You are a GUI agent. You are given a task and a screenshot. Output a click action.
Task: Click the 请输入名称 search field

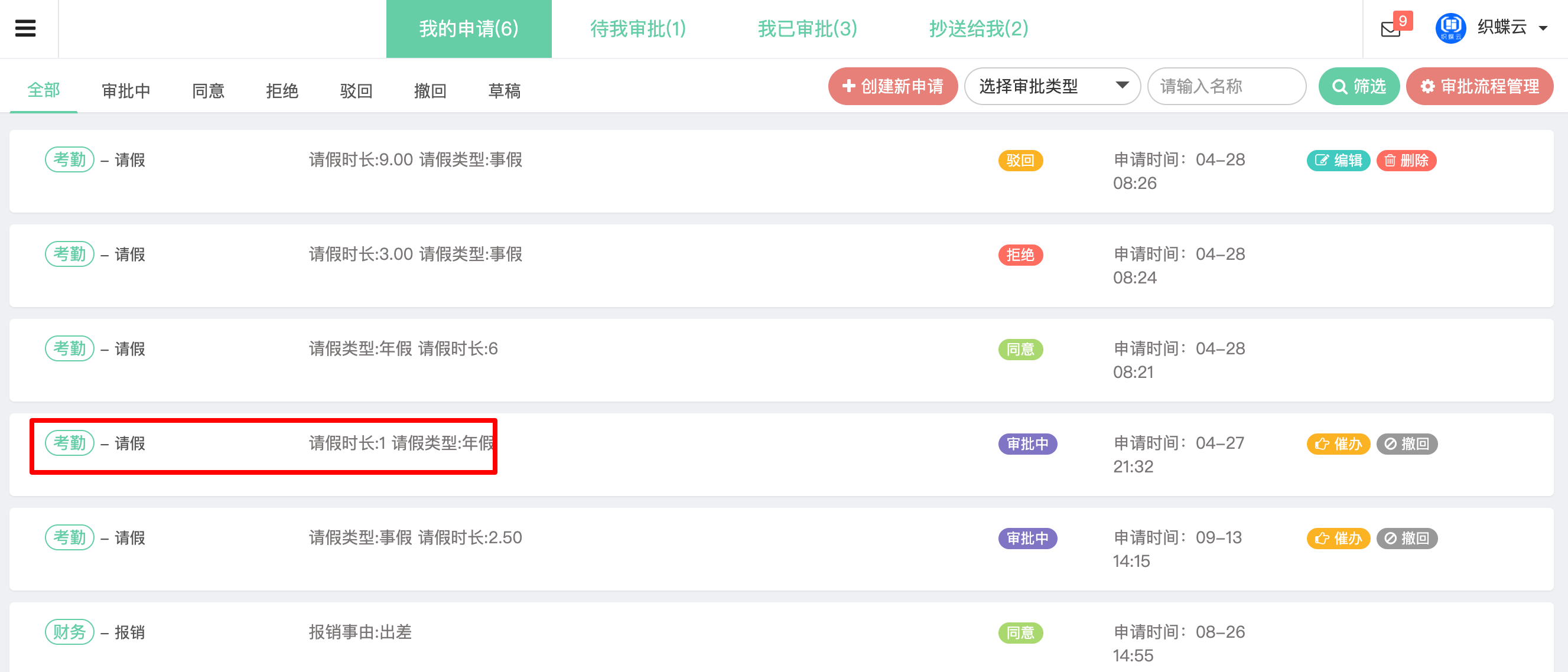click(x=1226, y=86)
